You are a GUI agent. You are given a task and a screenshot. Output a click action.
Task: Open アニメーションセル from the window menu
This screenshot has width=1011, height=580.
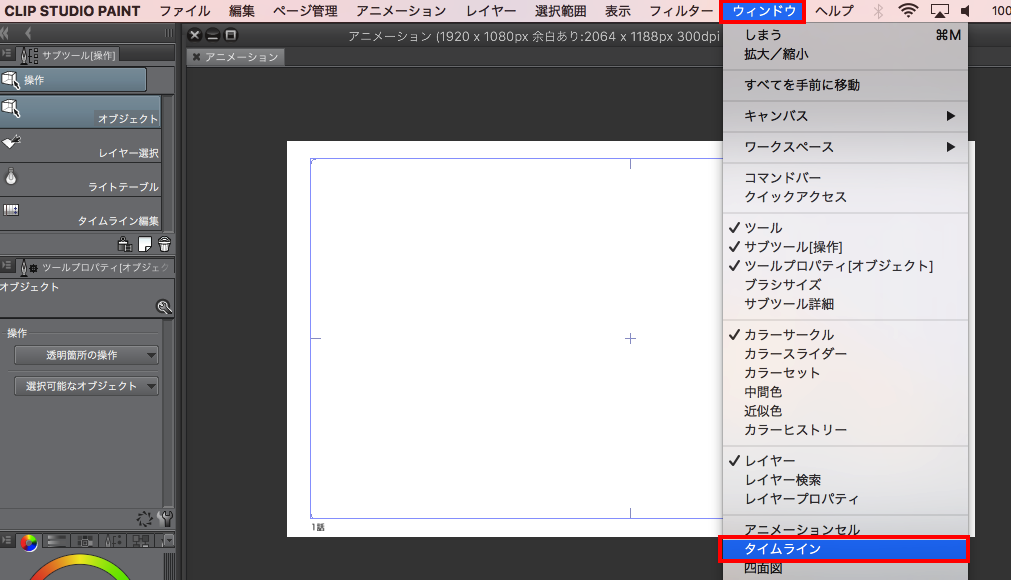(845, 530)
